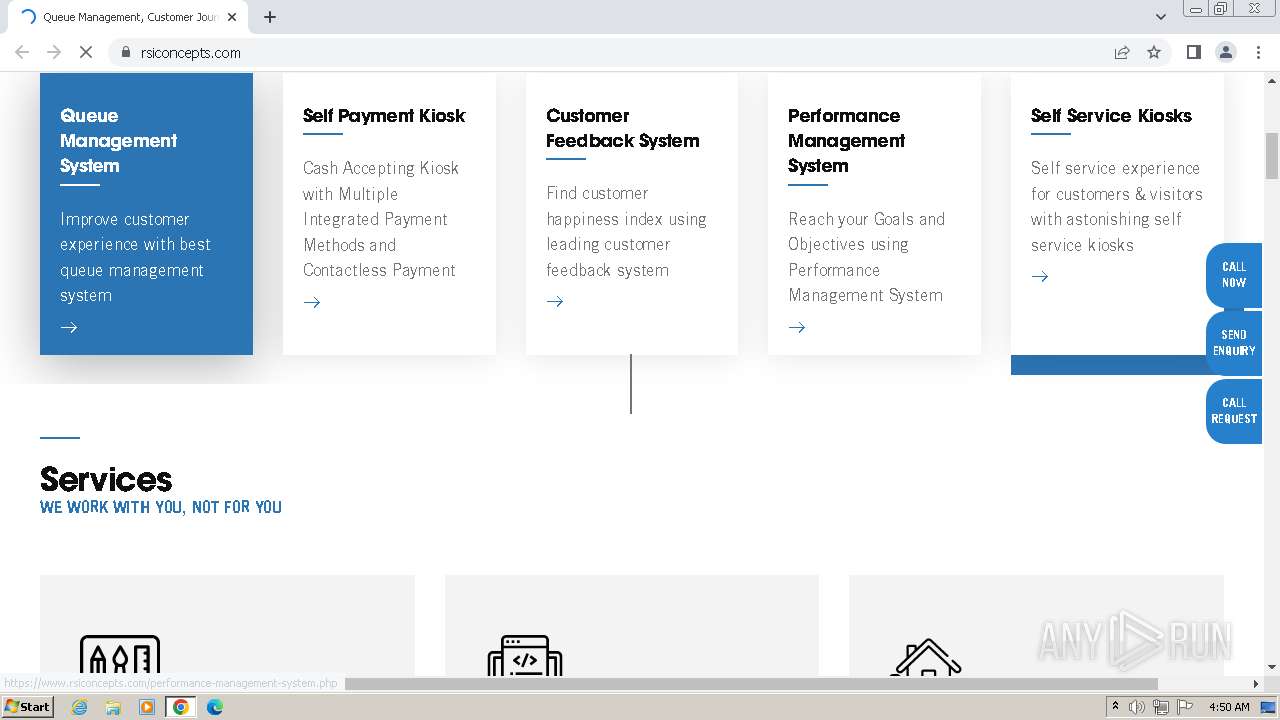The width and height of the screenshot is (1280, 720).
Task: Click the arrow under Queue Management System
Action: [x=69, y=328]
